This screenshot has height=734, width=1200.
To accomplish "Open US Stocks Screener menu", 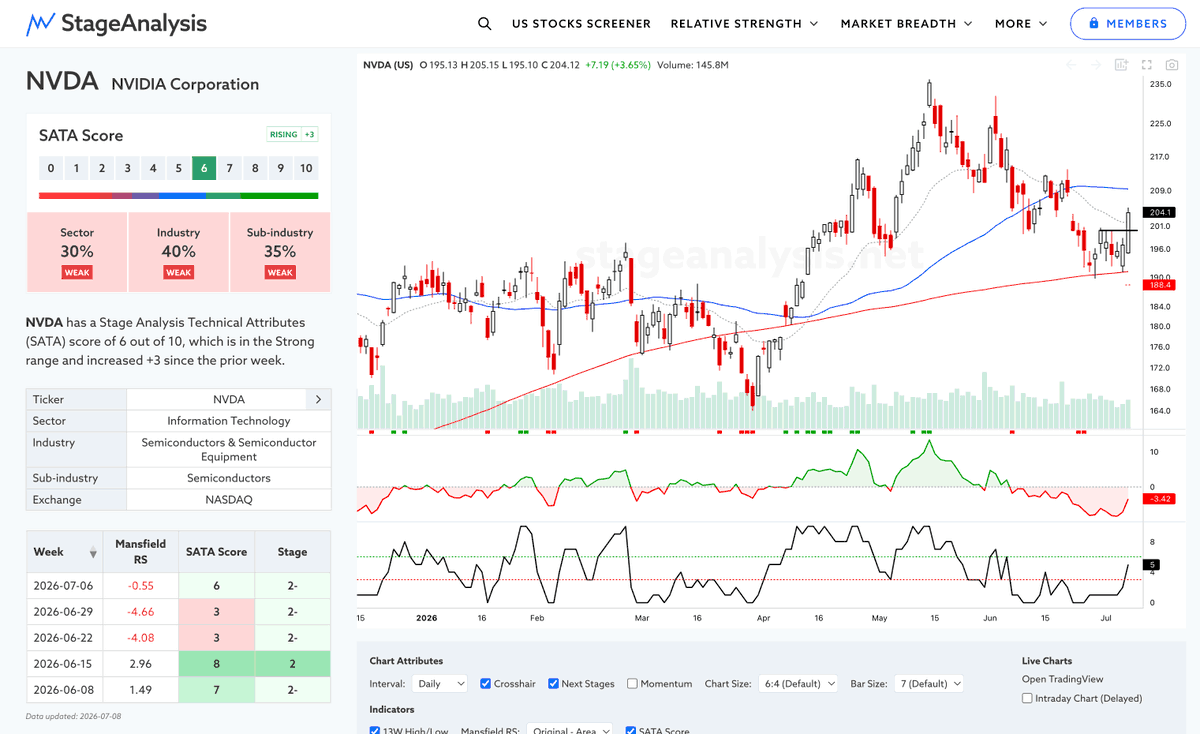I will tap(581, 23).
